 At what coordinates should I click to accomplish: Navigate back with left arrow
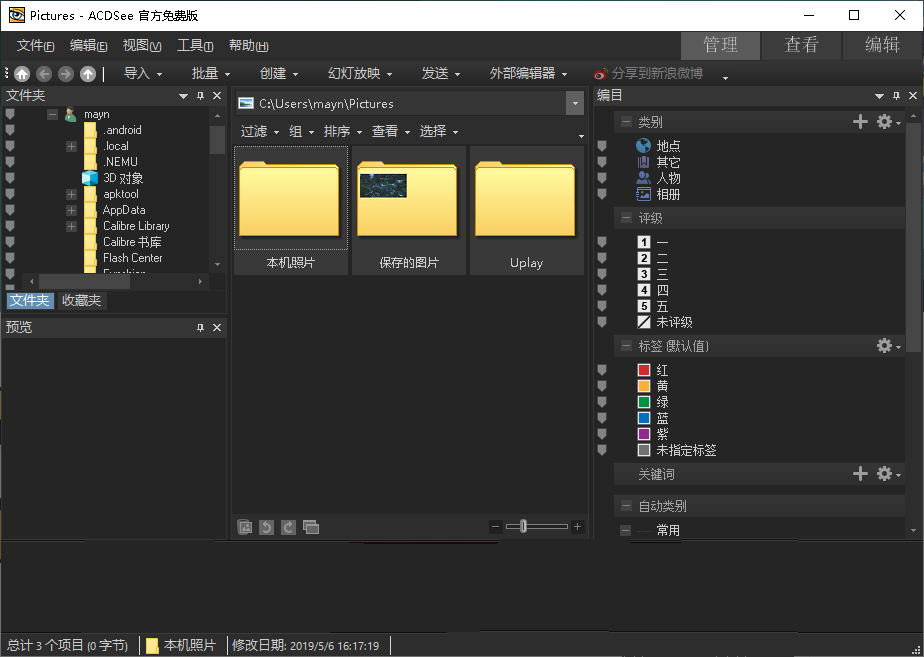tap(44, 74)
